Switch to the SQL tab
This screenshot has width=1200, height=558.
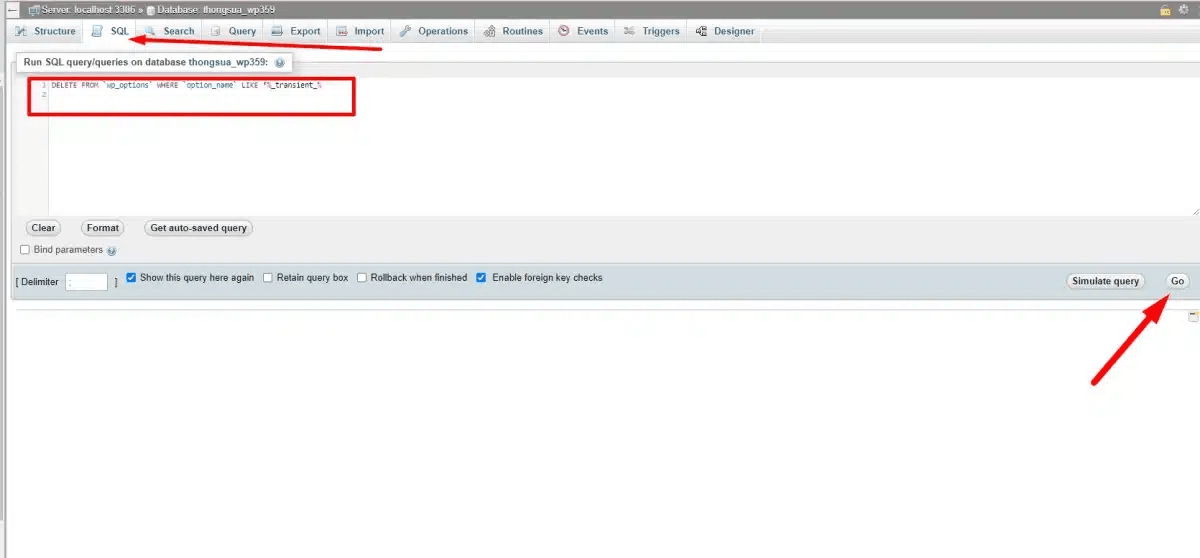[110, 31]
